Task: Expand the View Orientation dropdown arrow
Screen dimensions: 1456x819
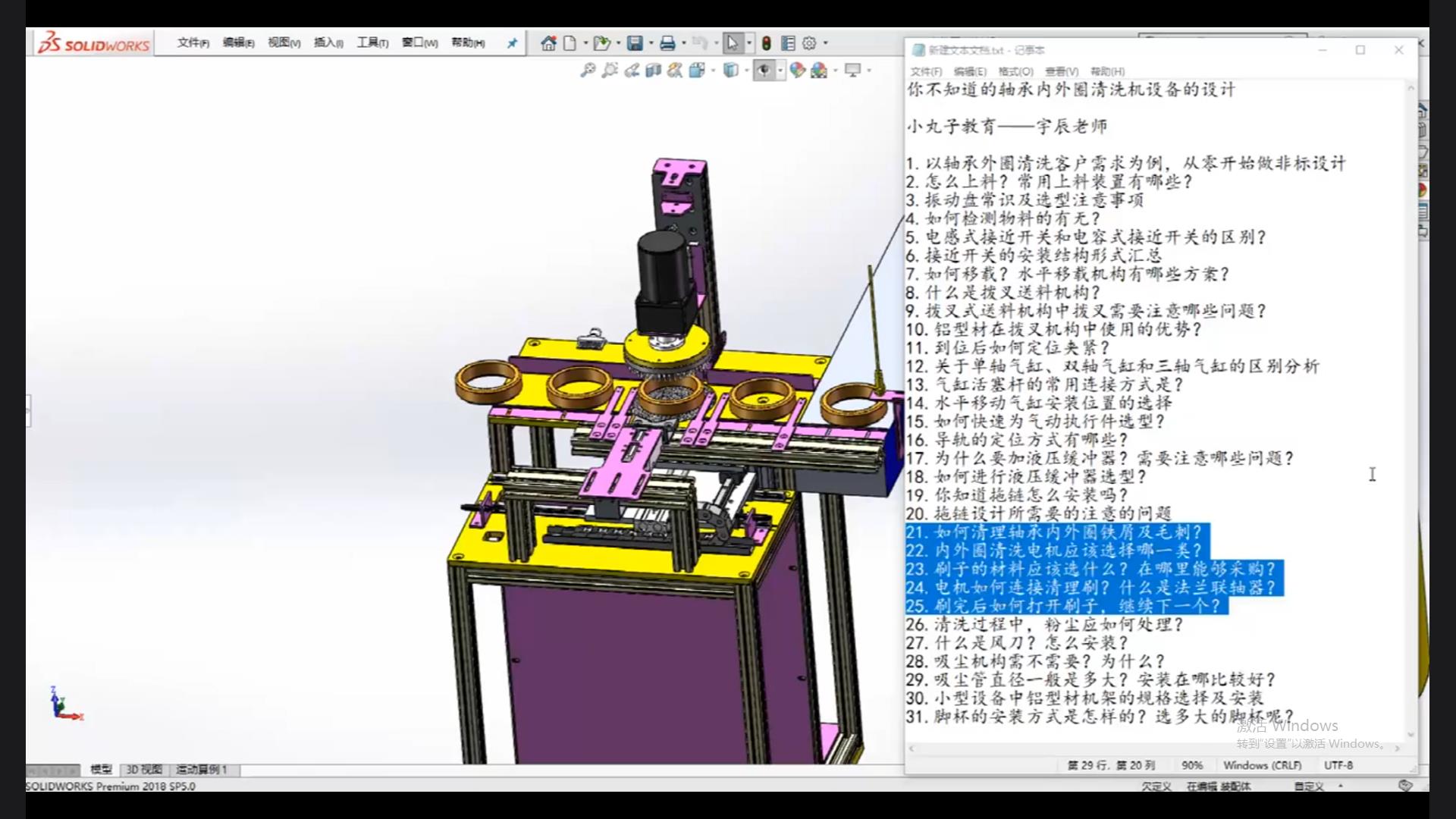Action: 713,71
